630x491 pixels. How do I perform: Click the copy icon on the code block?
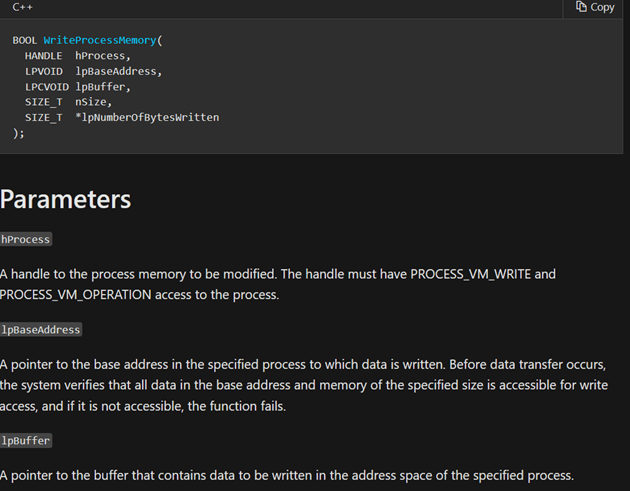tap(581, 6)
